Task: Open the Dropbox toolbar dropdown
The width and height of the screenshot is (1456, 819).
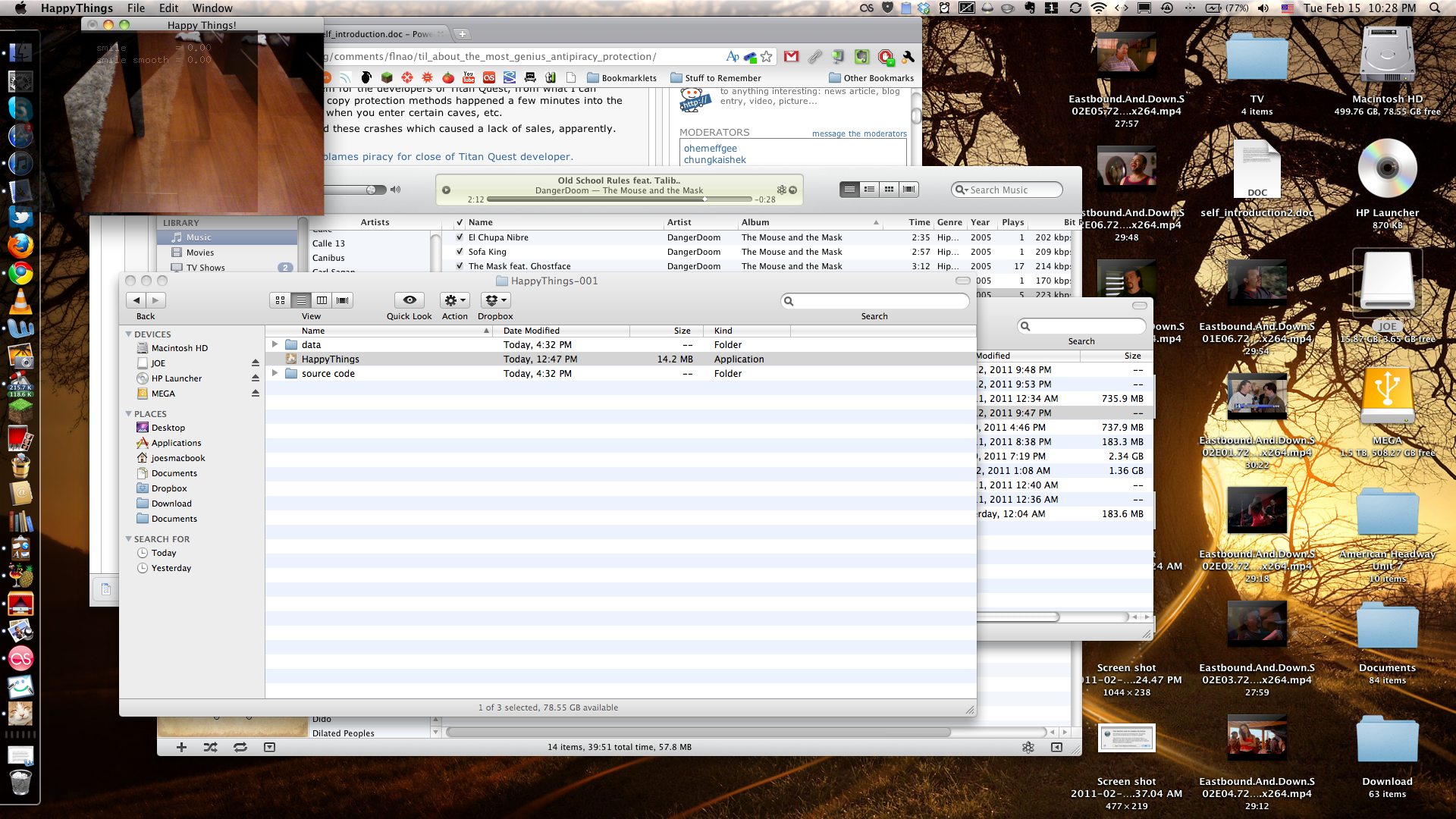Action: pyautogui.click(x=495, y=300)
